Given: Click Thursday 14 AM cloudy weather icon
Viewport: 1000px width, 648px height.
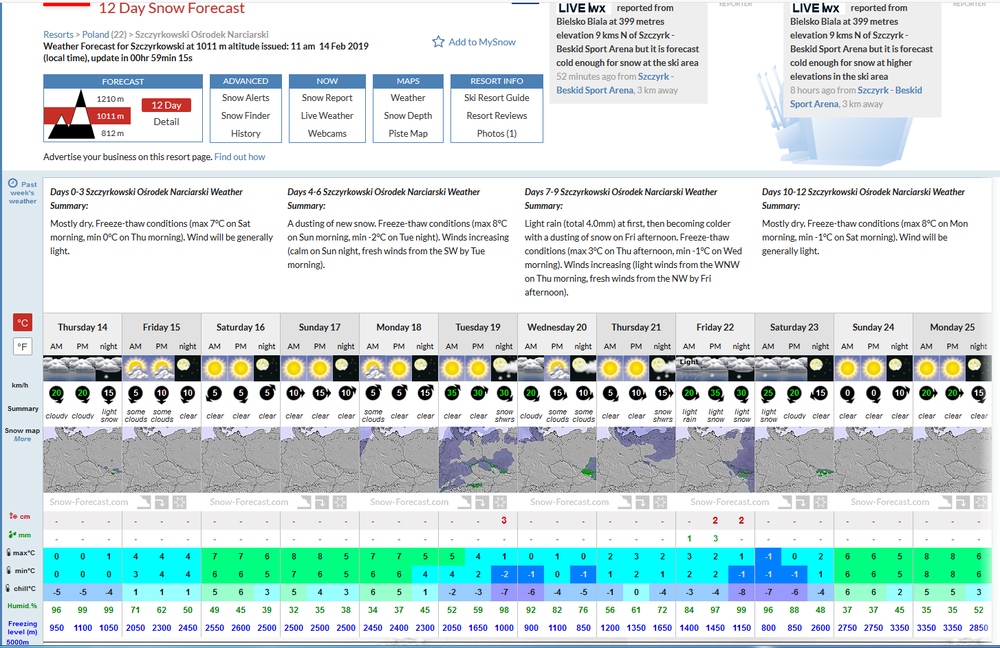Looking at the screenshot, I should click(x=56, y=369).
